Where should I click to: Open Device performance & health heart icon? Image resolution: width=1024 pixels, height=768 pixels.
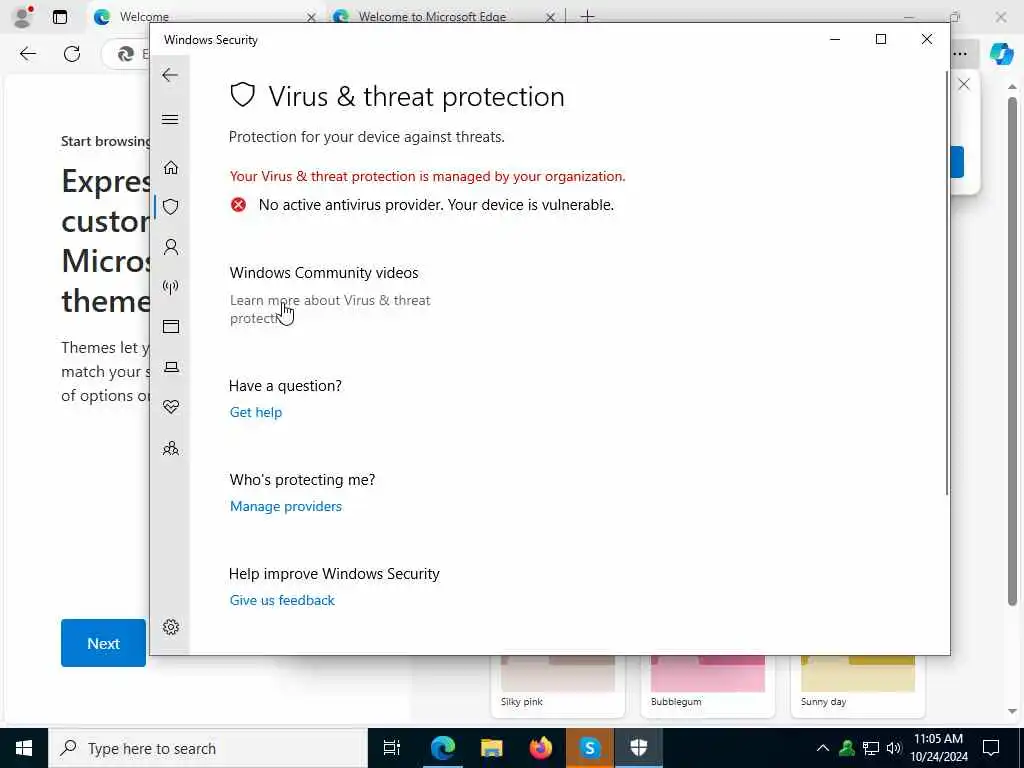pos(170,407)
